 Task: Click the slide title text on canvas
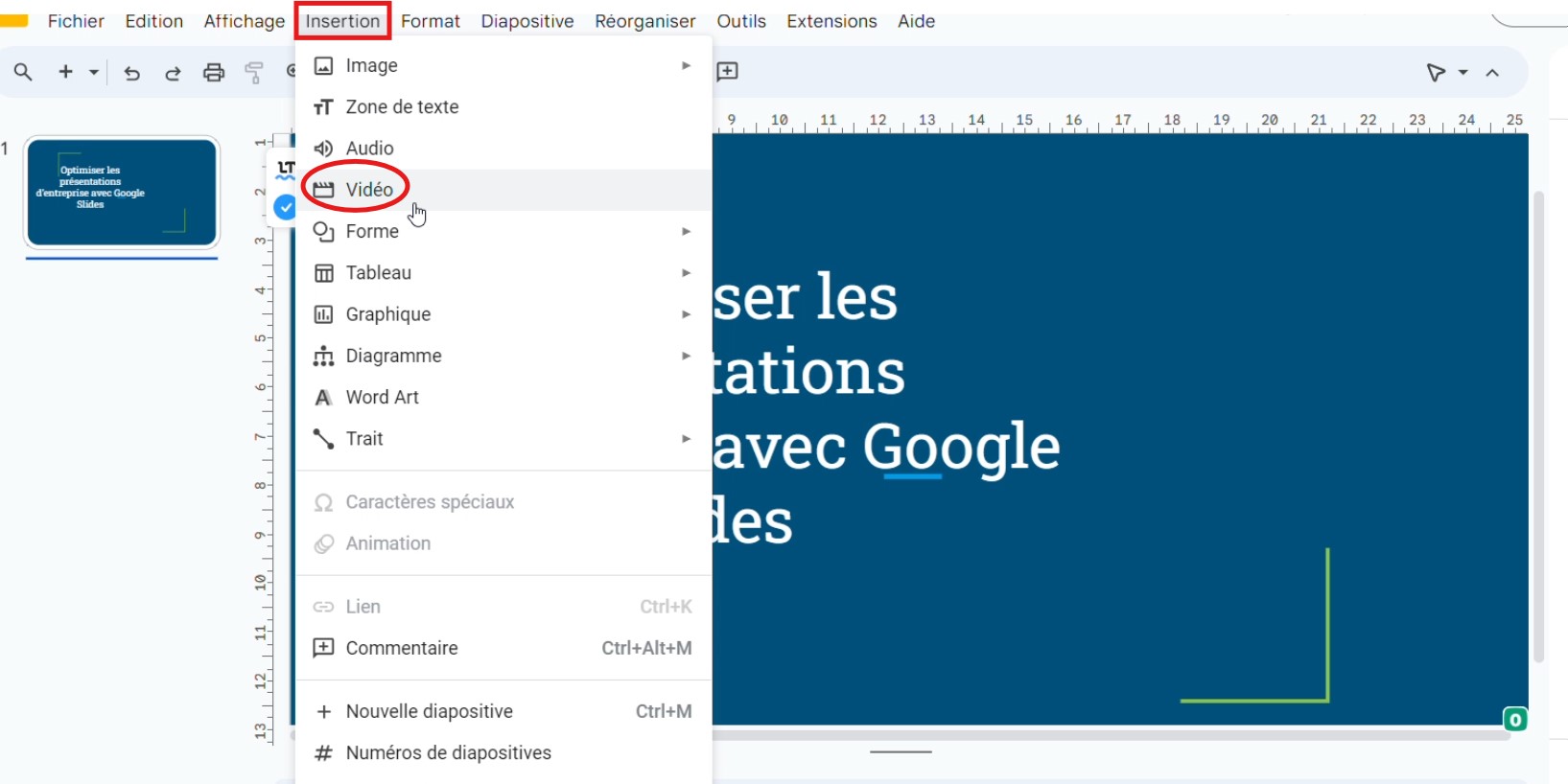point(887,409)
